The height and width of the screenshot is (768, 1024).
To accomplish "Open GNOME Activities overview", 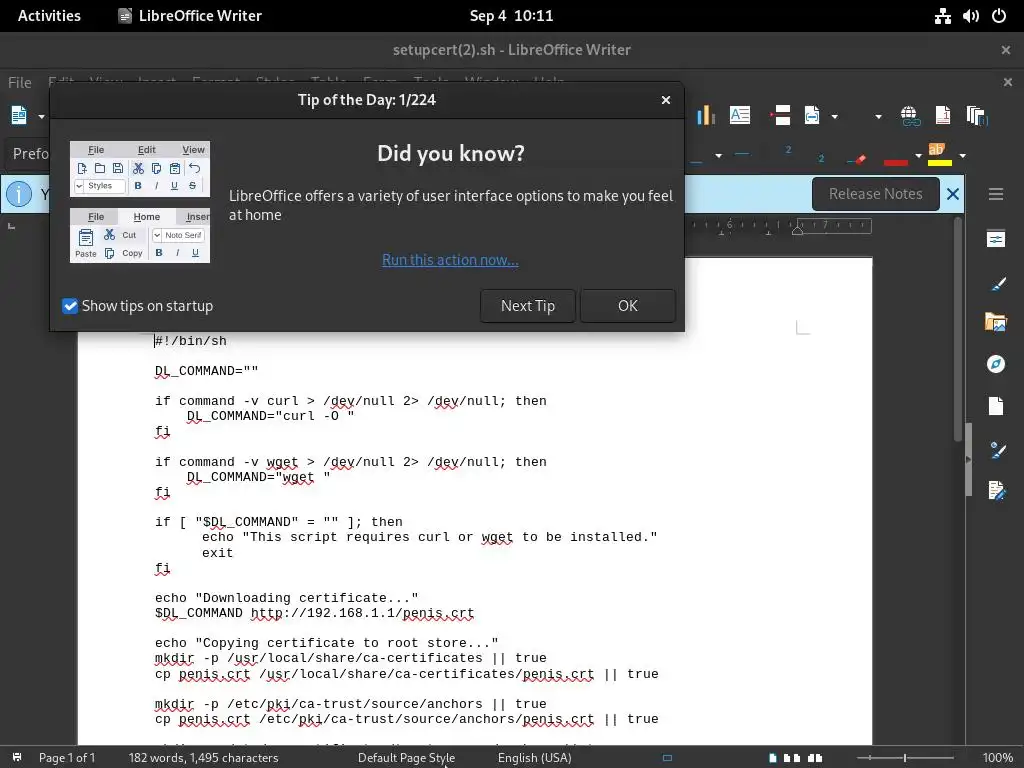I will 49,16.
